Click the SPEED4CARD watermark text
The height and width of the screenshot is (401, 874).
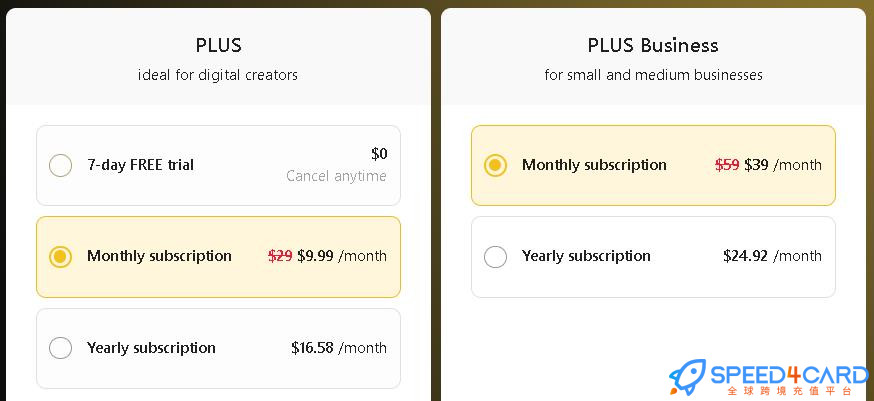(x=789, y=375)
